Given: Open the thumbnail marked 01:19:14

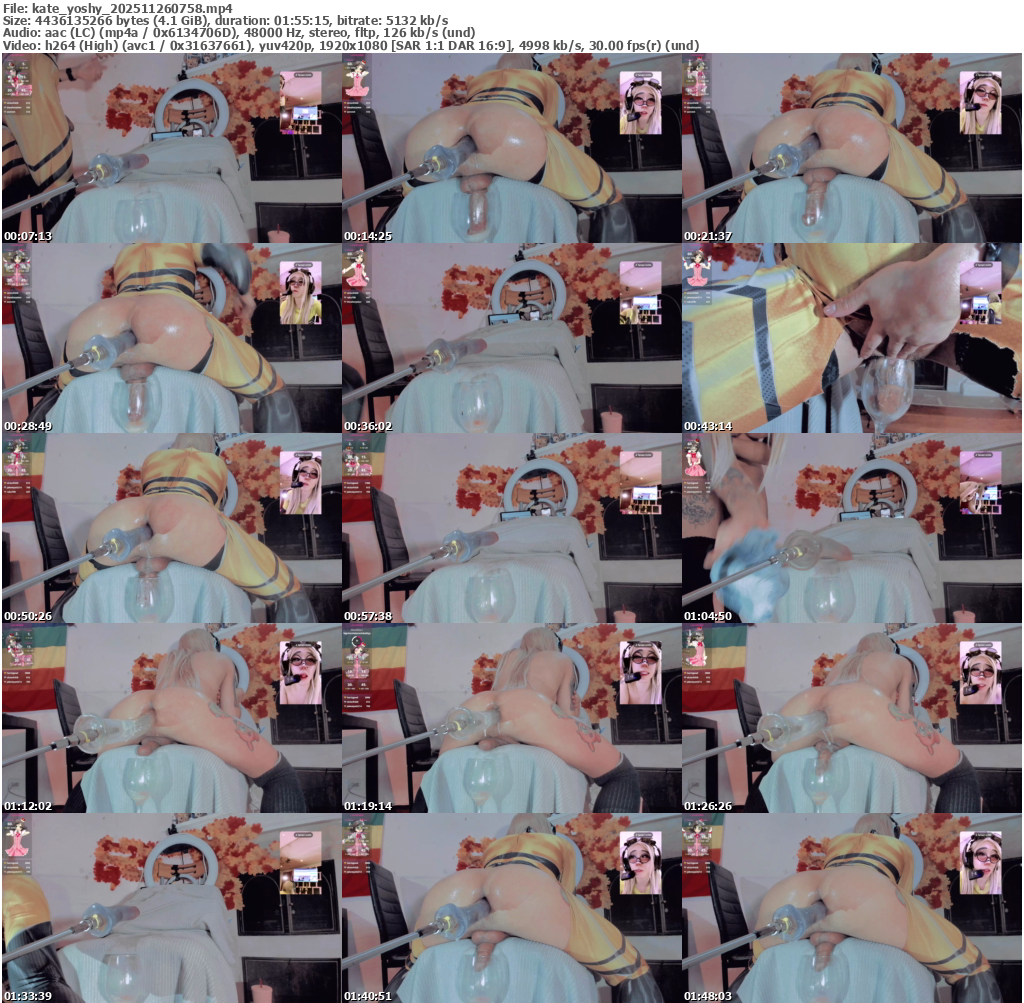Looking at the screenshot, I should (x=511, y=718).
